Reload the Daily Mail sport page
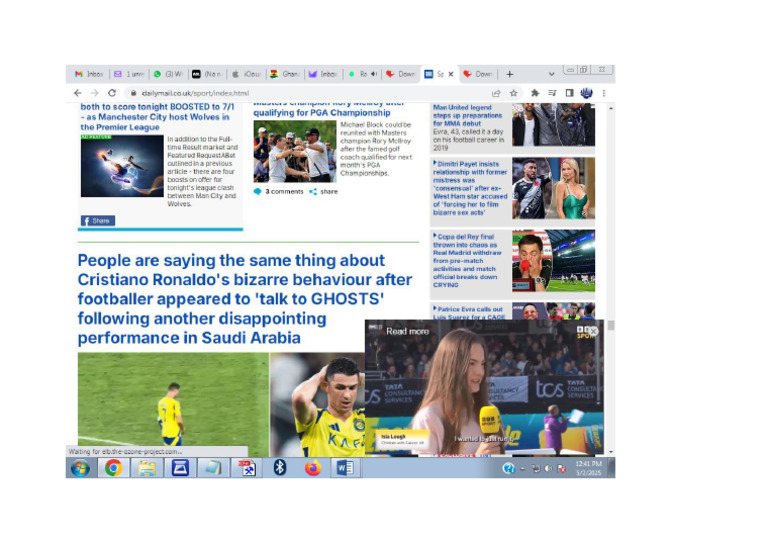Viewport: 768px width, 543px height. click(x=112, y=93)
